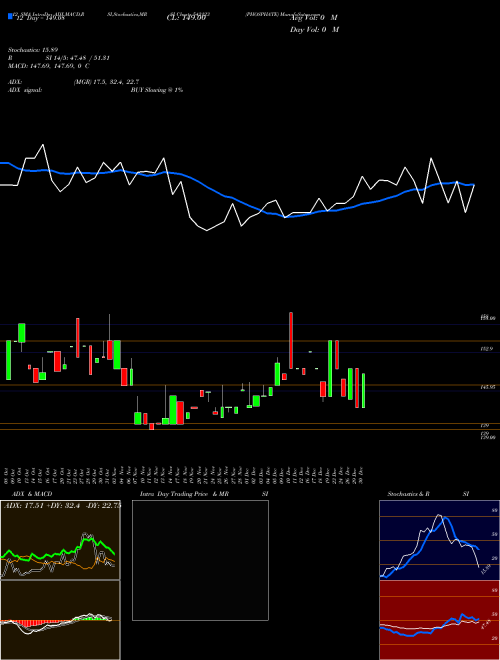
Task: Select the 'ADX: 17.51 +DY: 32.4 -DY: 22.75' readout
Action: click(x=62, y=506)
